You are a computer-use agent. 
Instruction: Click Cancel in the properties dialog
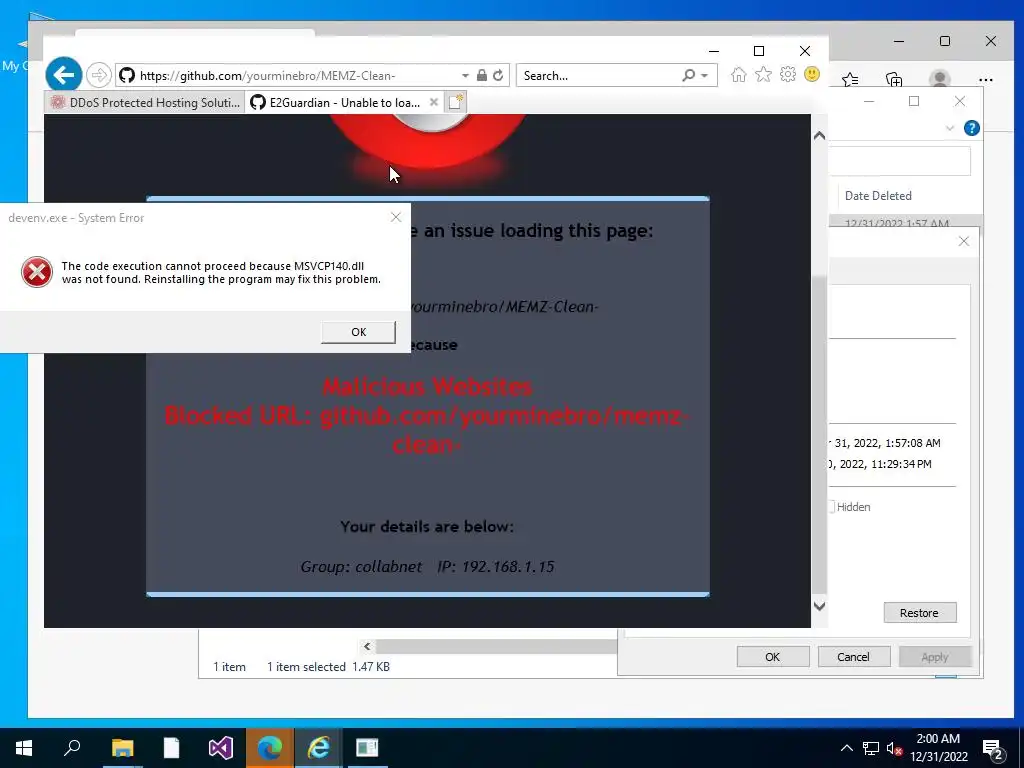[853, 657]
